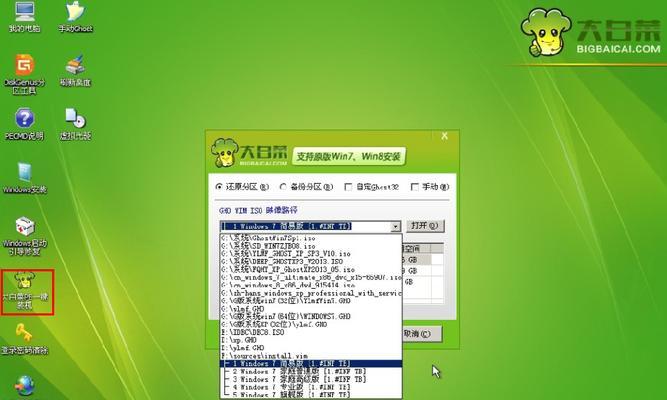Select G:\ylmf.GHO entry
The image size is (667, 400).
tap(311, 309)
